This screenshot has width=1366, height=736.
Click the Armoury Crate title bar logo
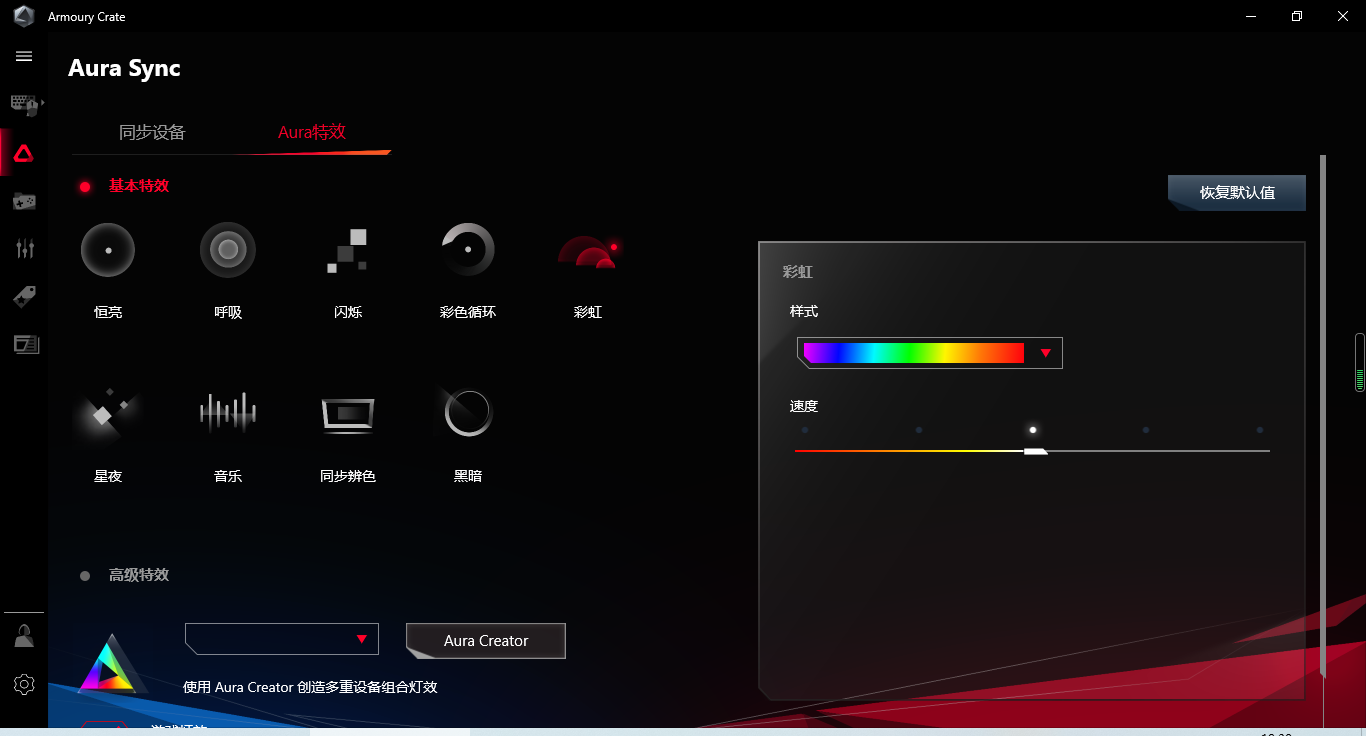click(24, 16)
